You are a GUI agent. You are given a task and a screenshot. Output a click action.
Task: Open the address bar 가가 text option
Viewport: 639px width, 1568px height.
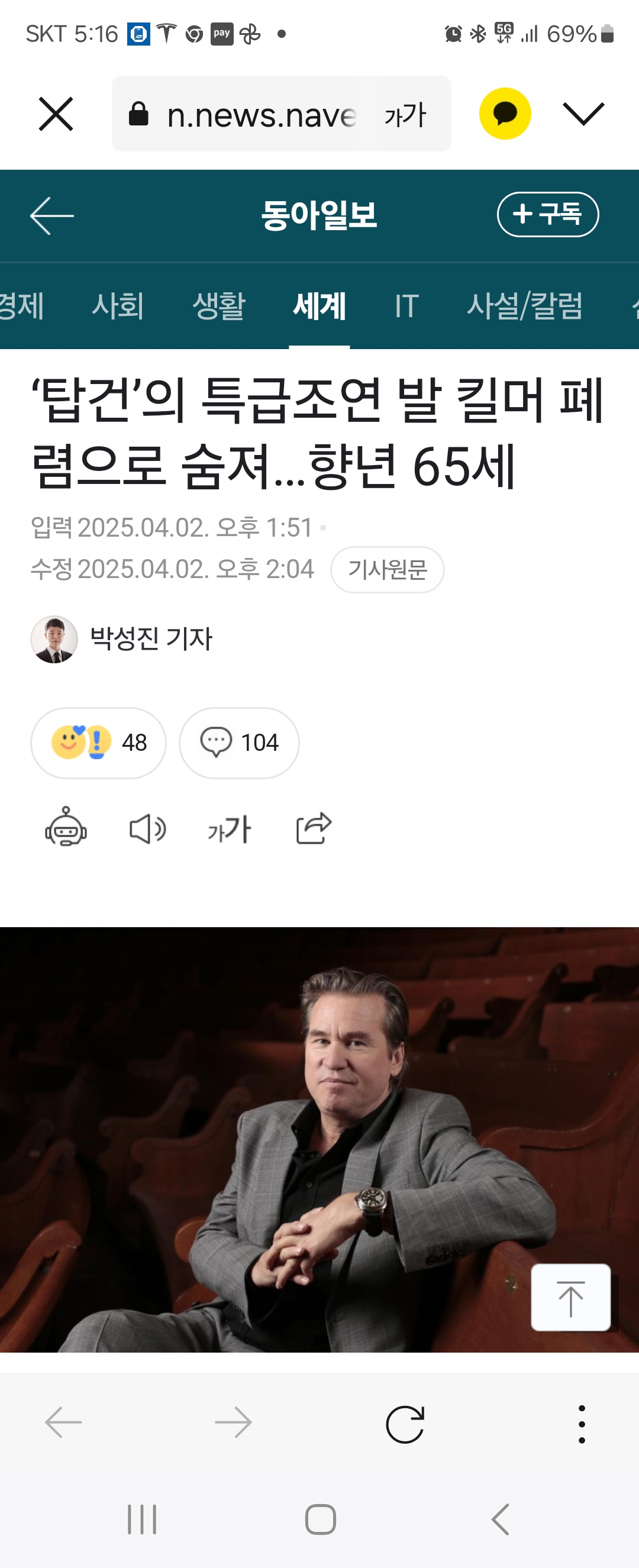click(405, 114)
